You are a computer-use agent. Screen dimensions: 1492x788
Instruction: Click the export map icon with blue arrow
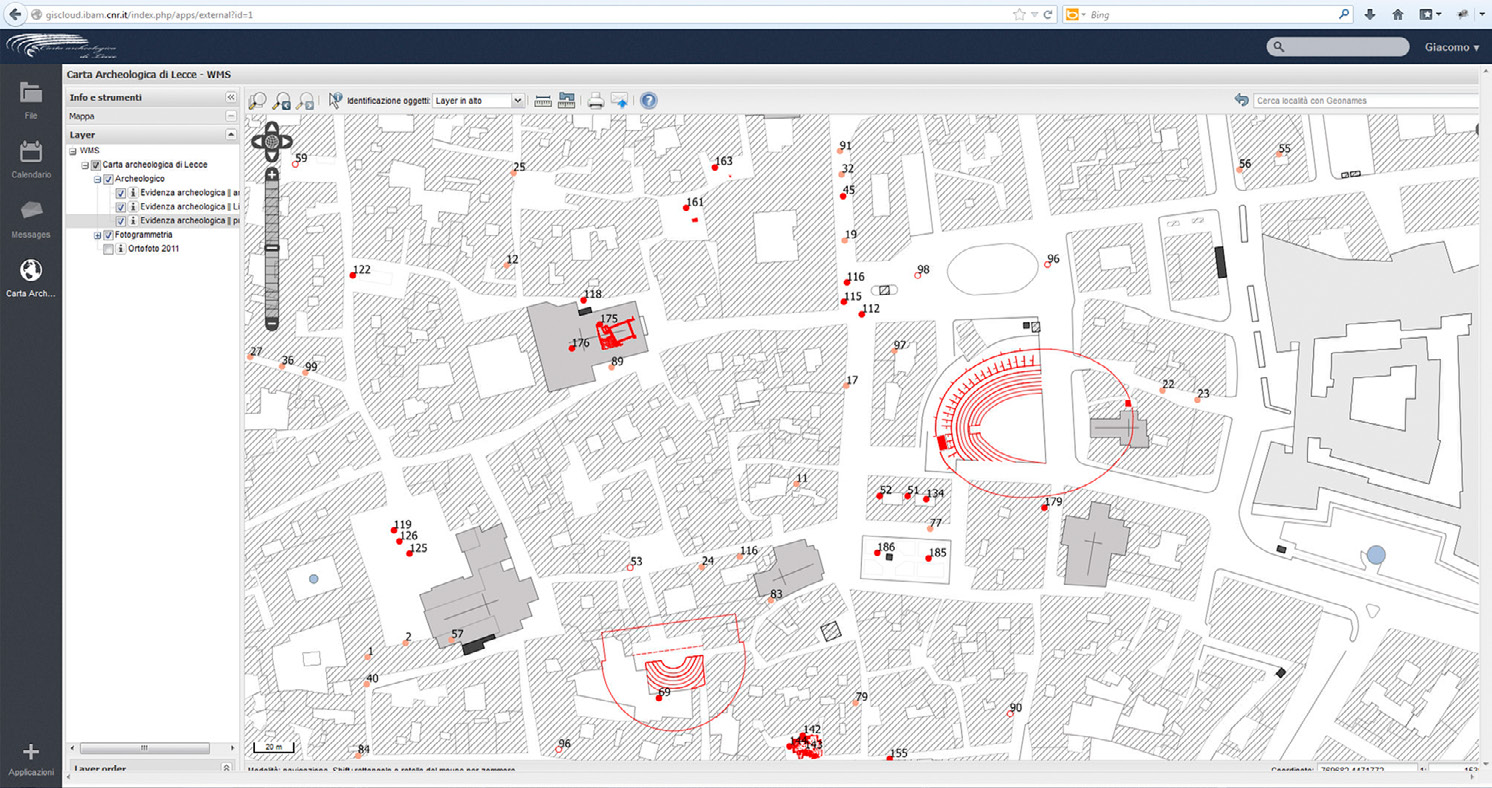(x=620, y=101)
